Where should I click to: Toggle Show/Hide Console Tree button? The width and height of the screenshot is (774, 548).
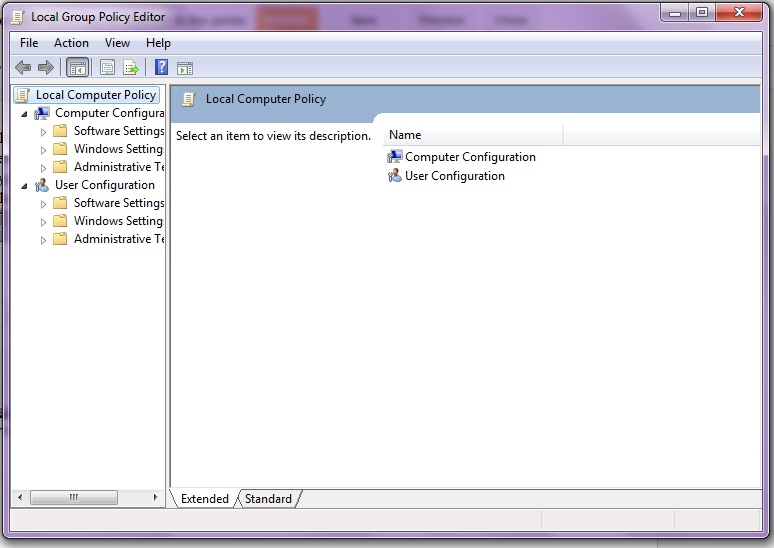point(77,68)
